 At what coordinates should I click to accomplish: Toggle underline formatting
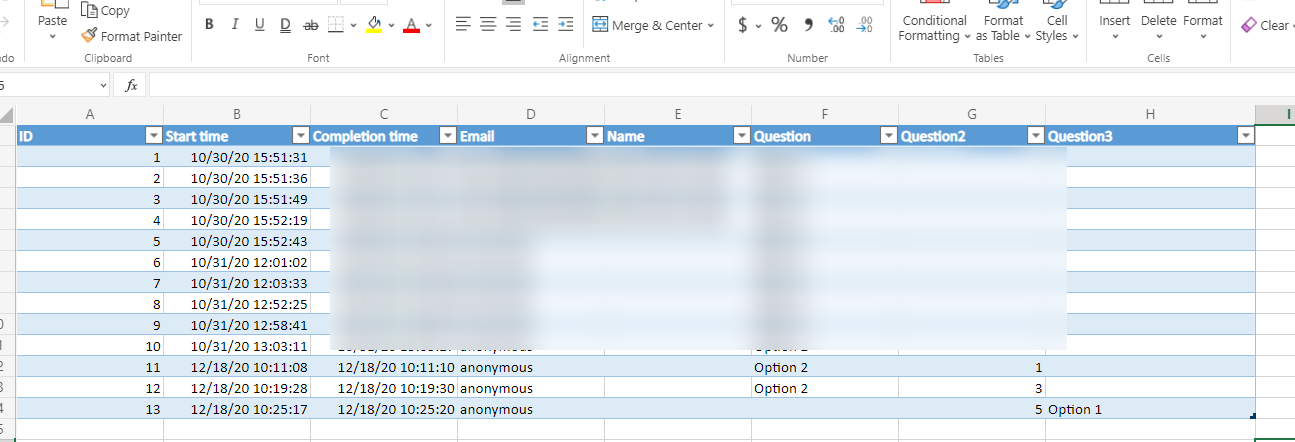[x=260, y=25]
